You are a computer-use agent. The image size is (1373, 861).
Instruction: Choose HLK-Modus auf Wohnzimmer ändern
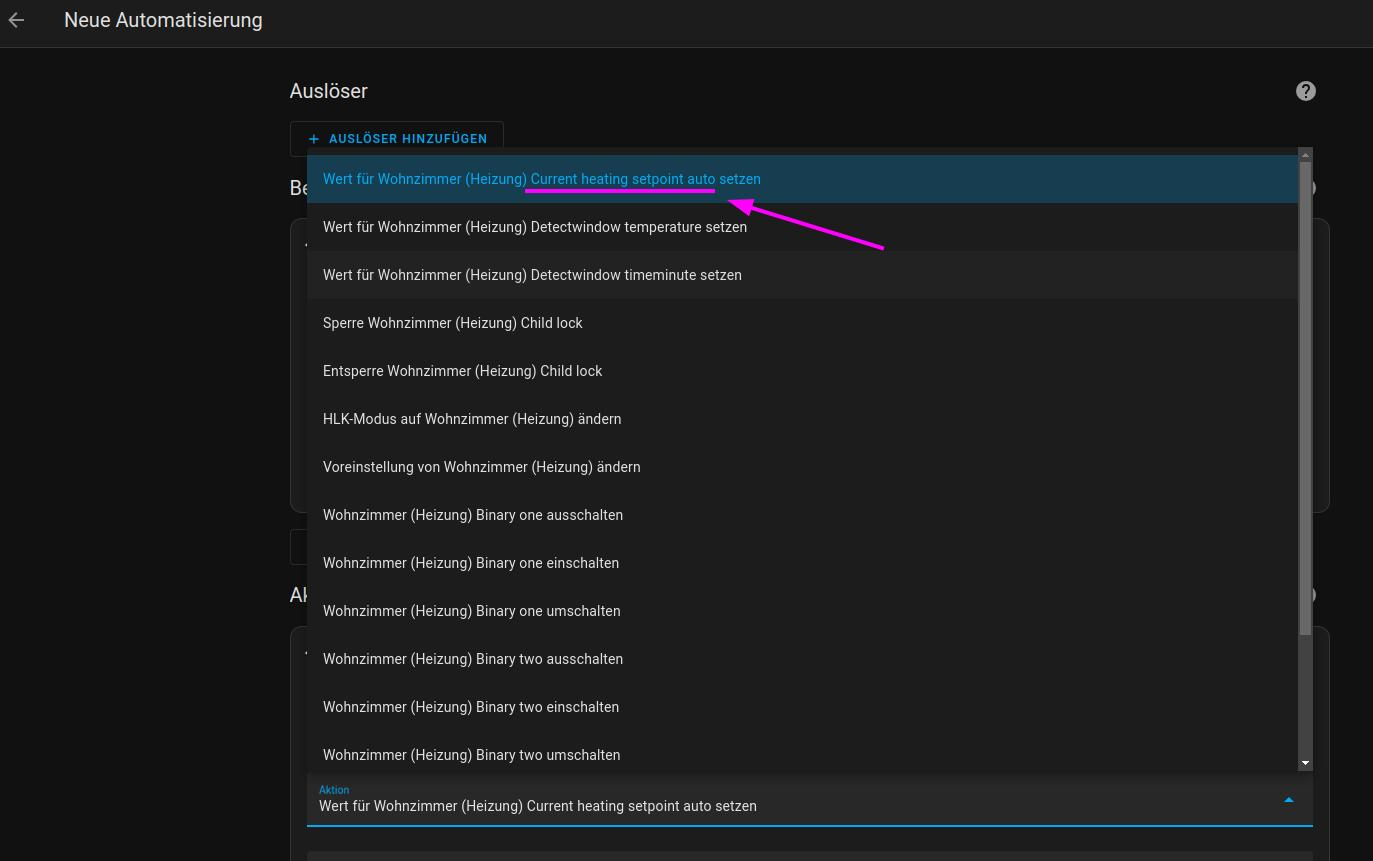tap(472, 419)
